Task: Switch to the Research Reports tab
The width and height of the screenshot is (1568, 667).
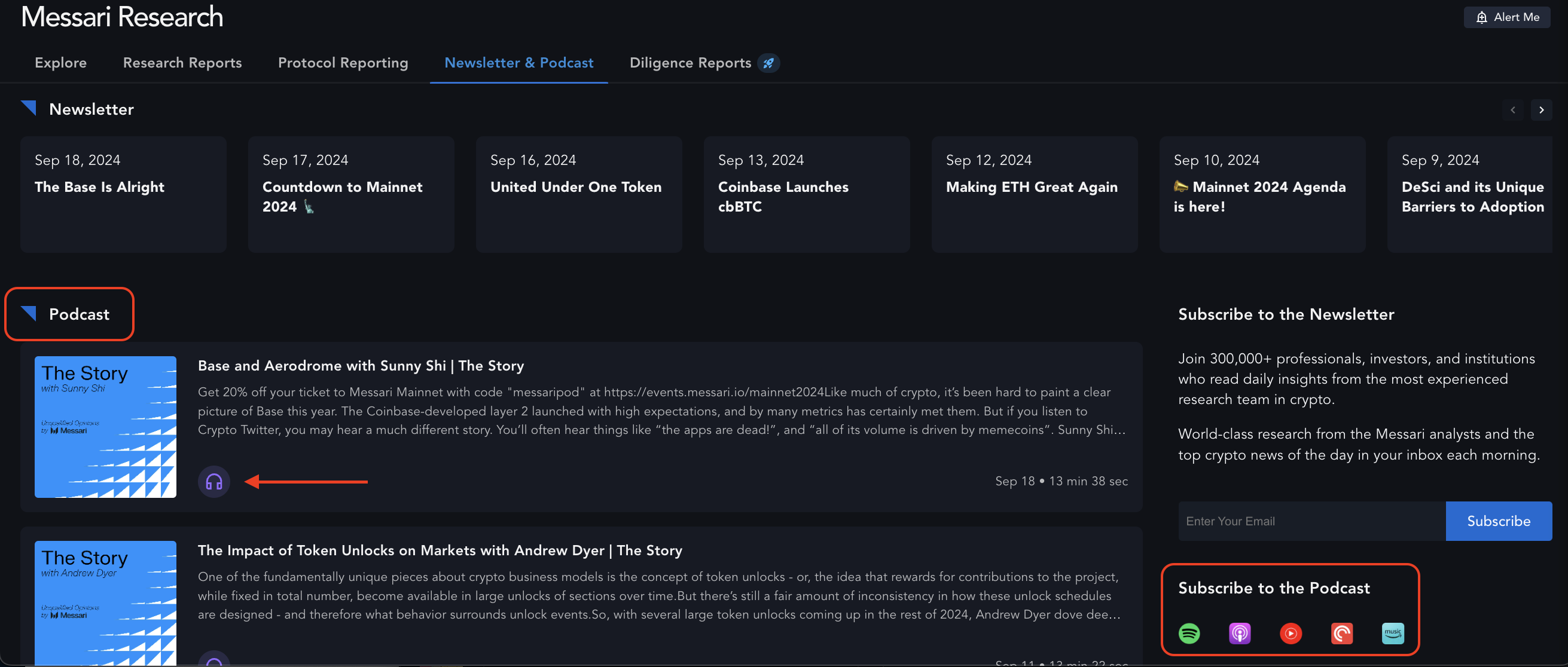Action: pyautogui.click(x=182, y=63)
